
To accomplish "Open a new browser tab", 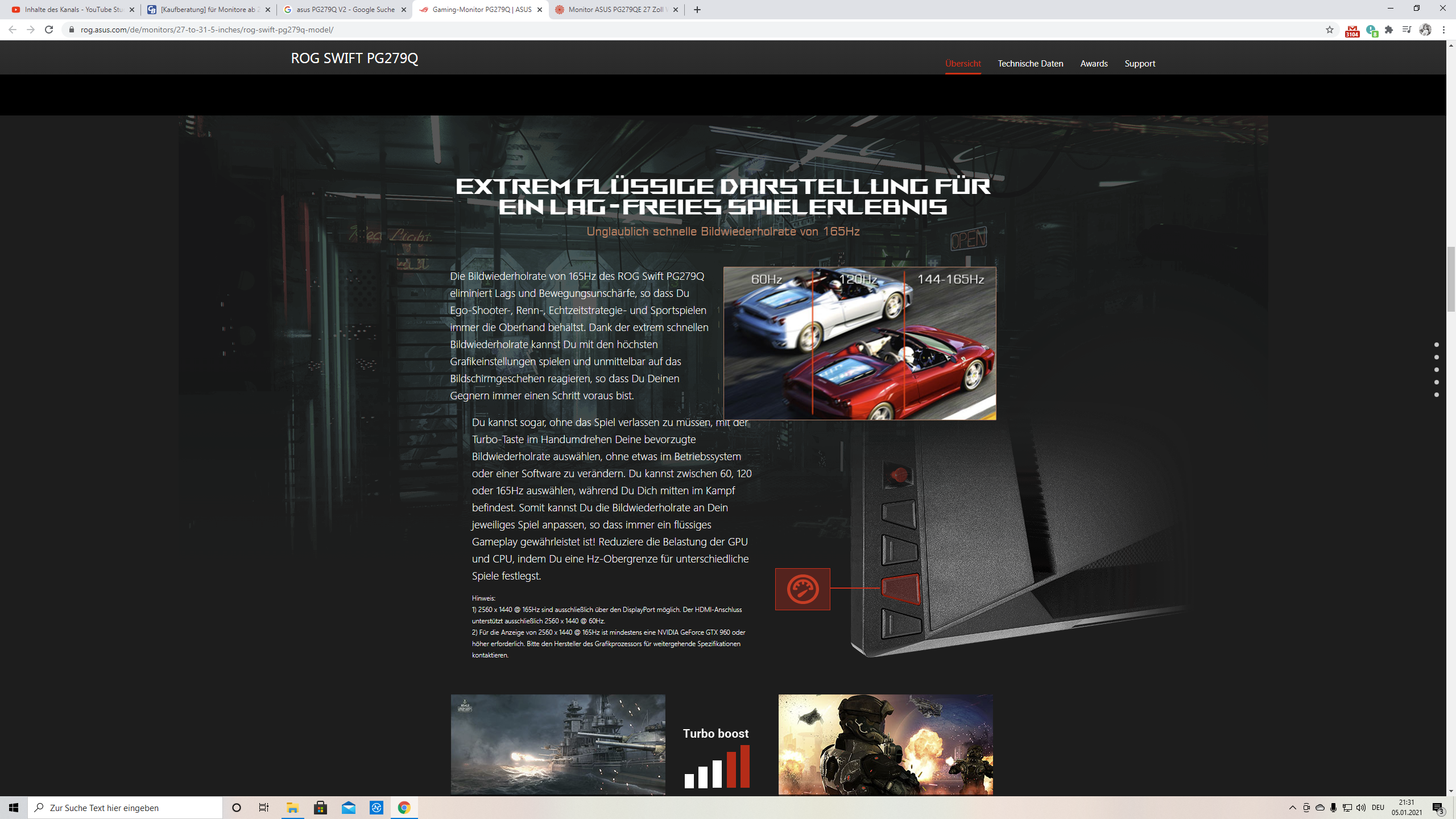I will click(x=697, y=10).
